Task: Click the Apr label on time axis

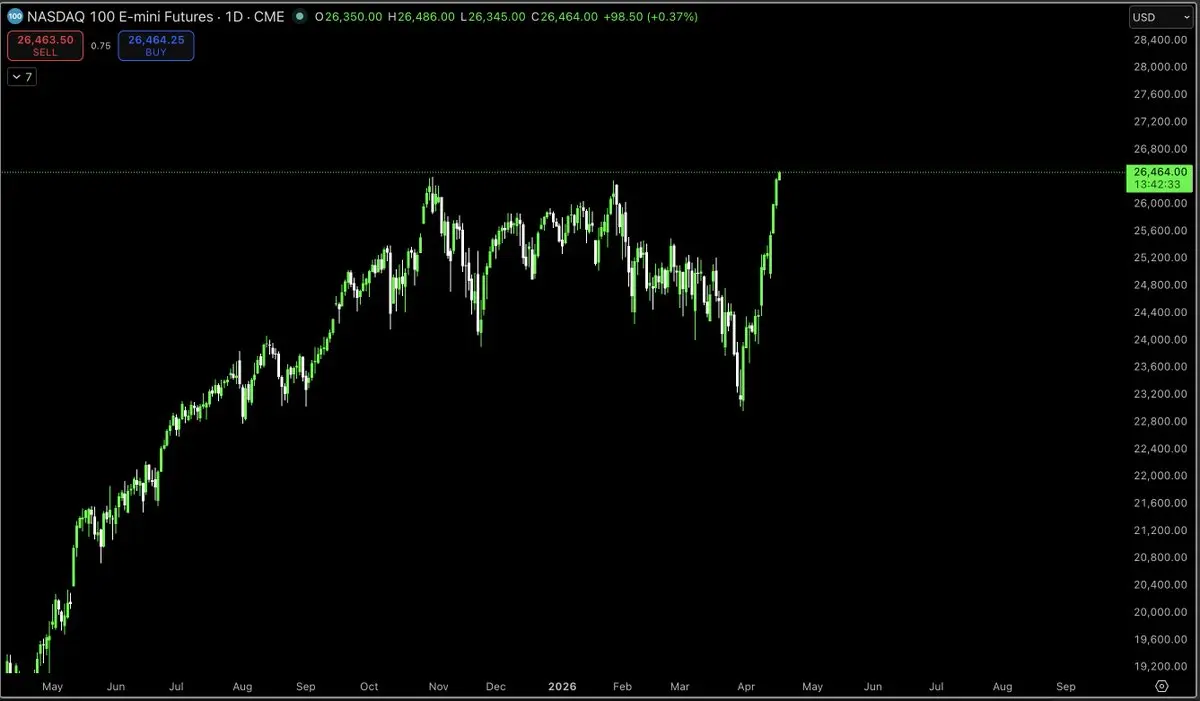Action: [x=748, y=687]
